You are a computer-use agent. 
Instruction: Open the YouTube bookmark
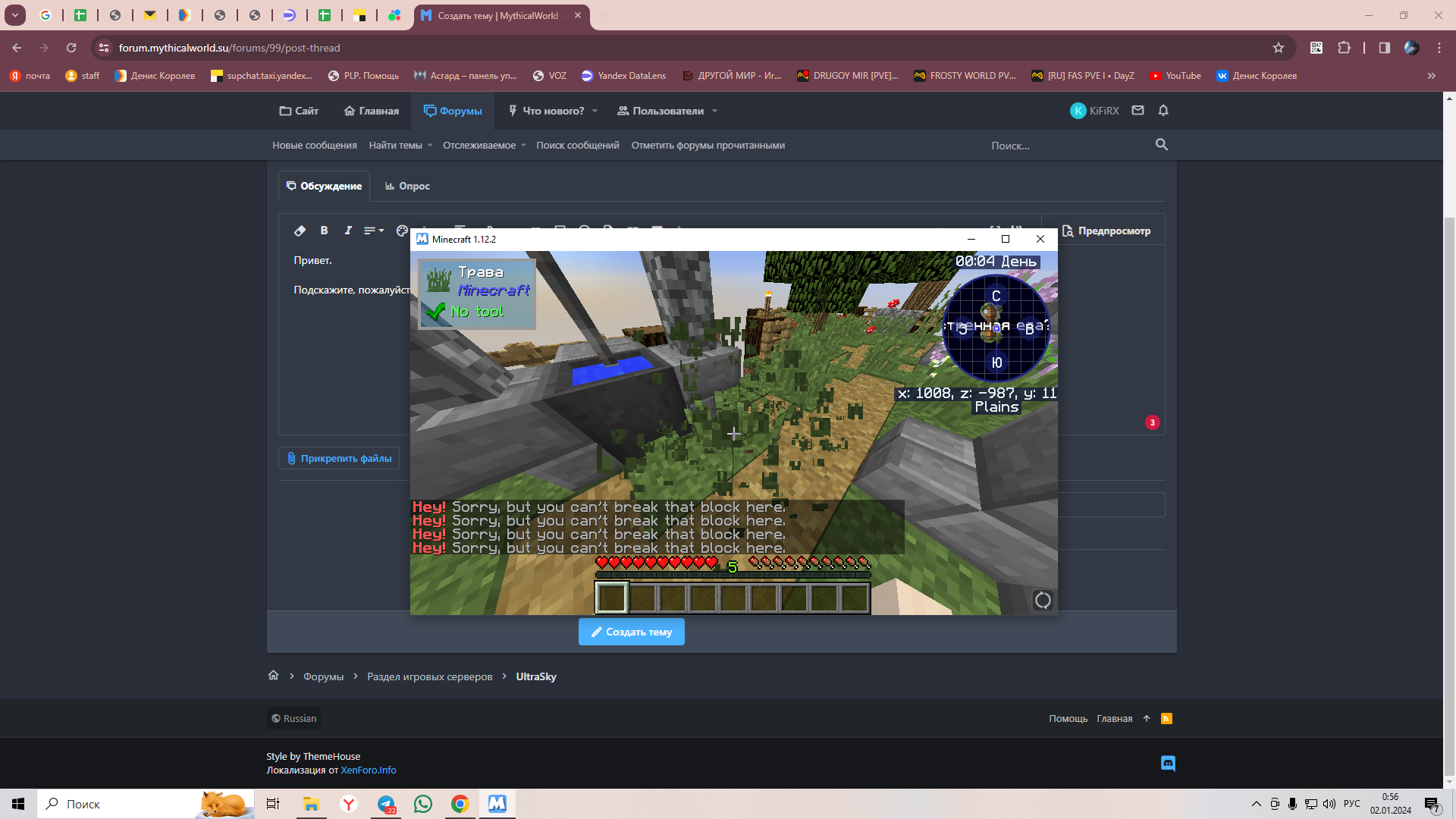[1175, 76]
